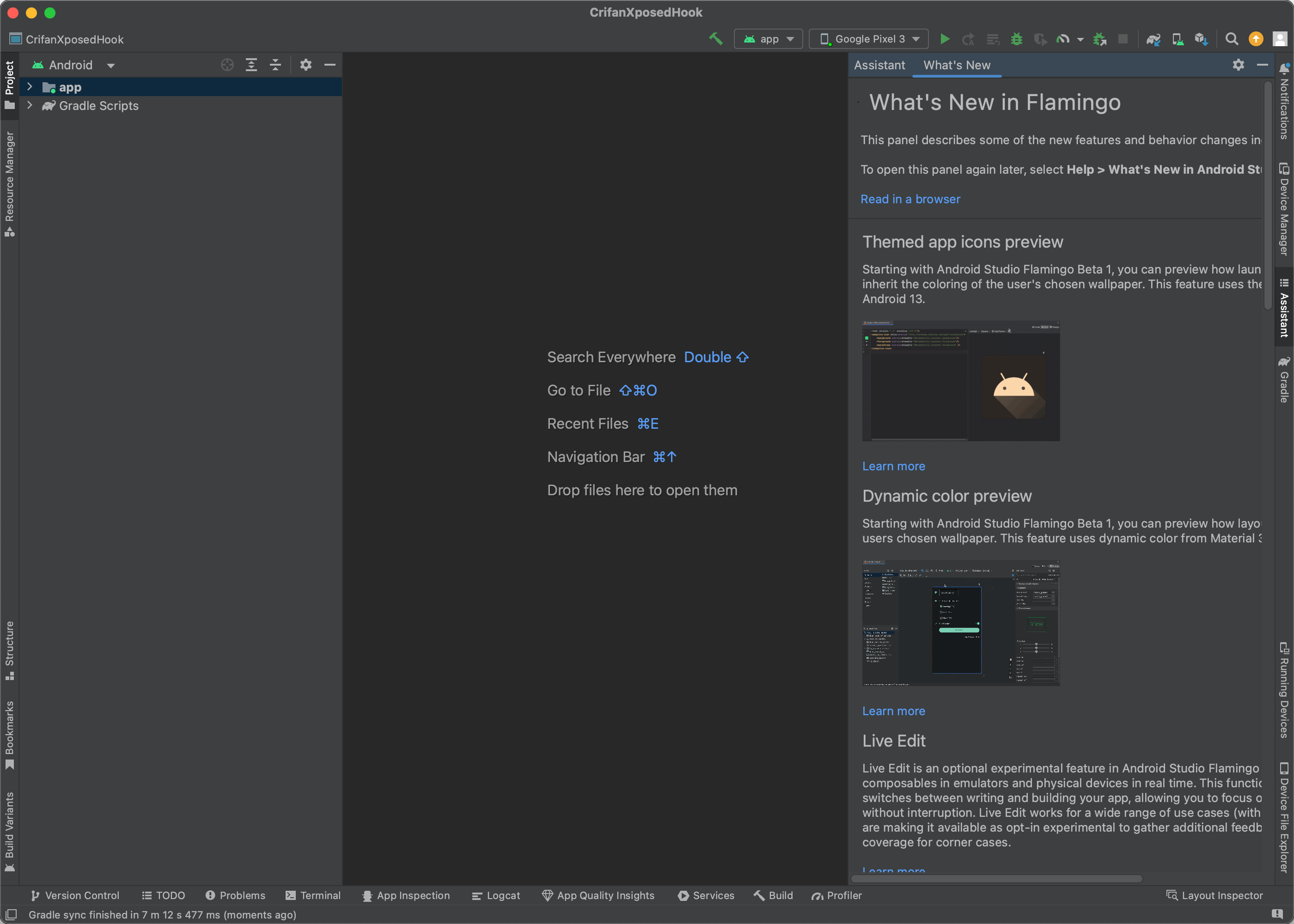Click the Assistant panel vertical scrollbar
The image size is (1294, 924).
point(1267,195)
